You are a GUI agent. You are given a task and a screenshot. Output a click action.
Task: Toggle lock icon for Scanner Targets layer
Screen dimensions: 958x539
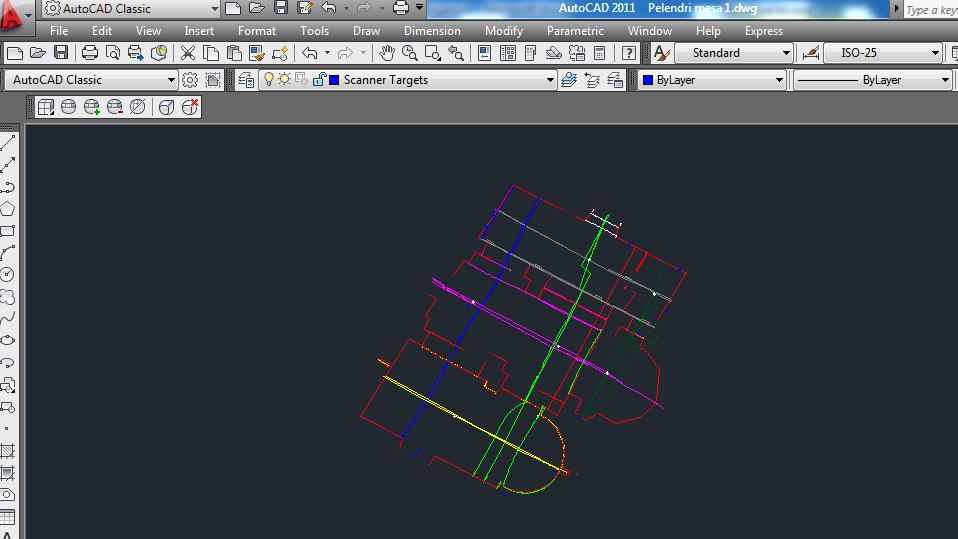point(319,79)
